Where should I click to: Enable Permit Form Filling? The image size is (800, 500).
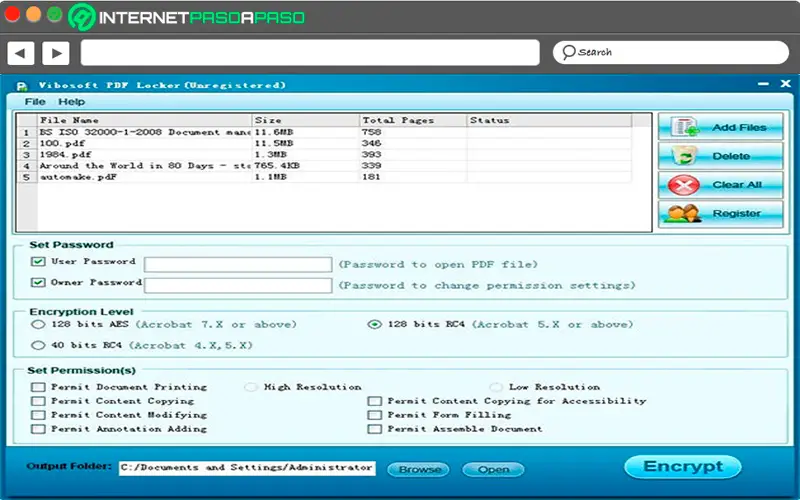(374, 415)
